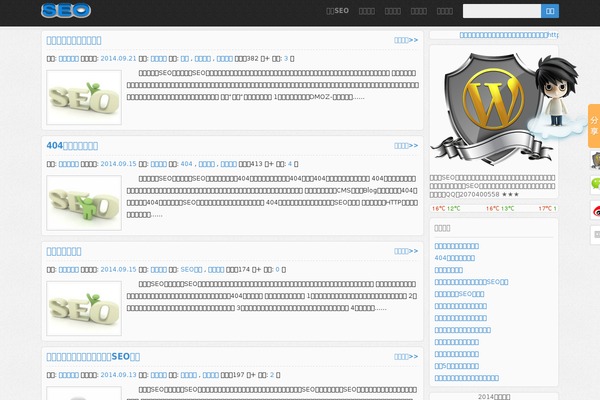Click read-more >> link of the 2014.09.13 article
600x400 pixels.
tap(406, 357)
